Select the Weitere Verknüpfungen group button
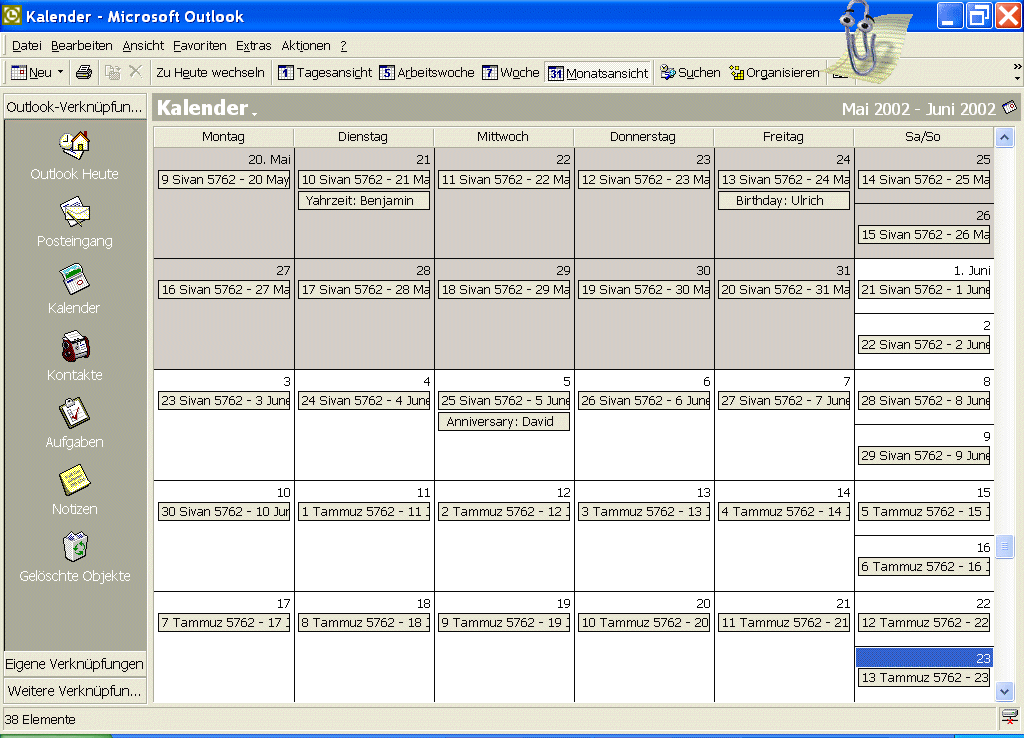Screen dimensions: 1024x738 (x=74, y=691)
